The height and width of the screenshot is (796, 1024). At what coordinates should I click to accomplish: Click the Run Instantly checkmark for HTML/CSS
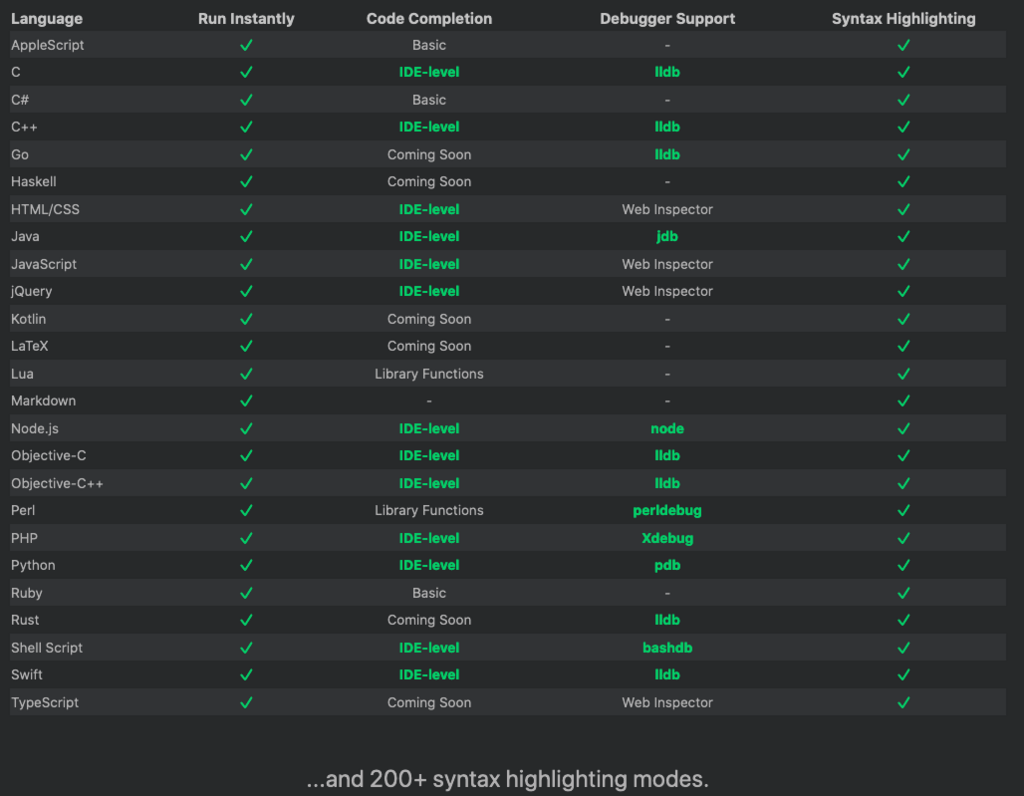[246, 210]
